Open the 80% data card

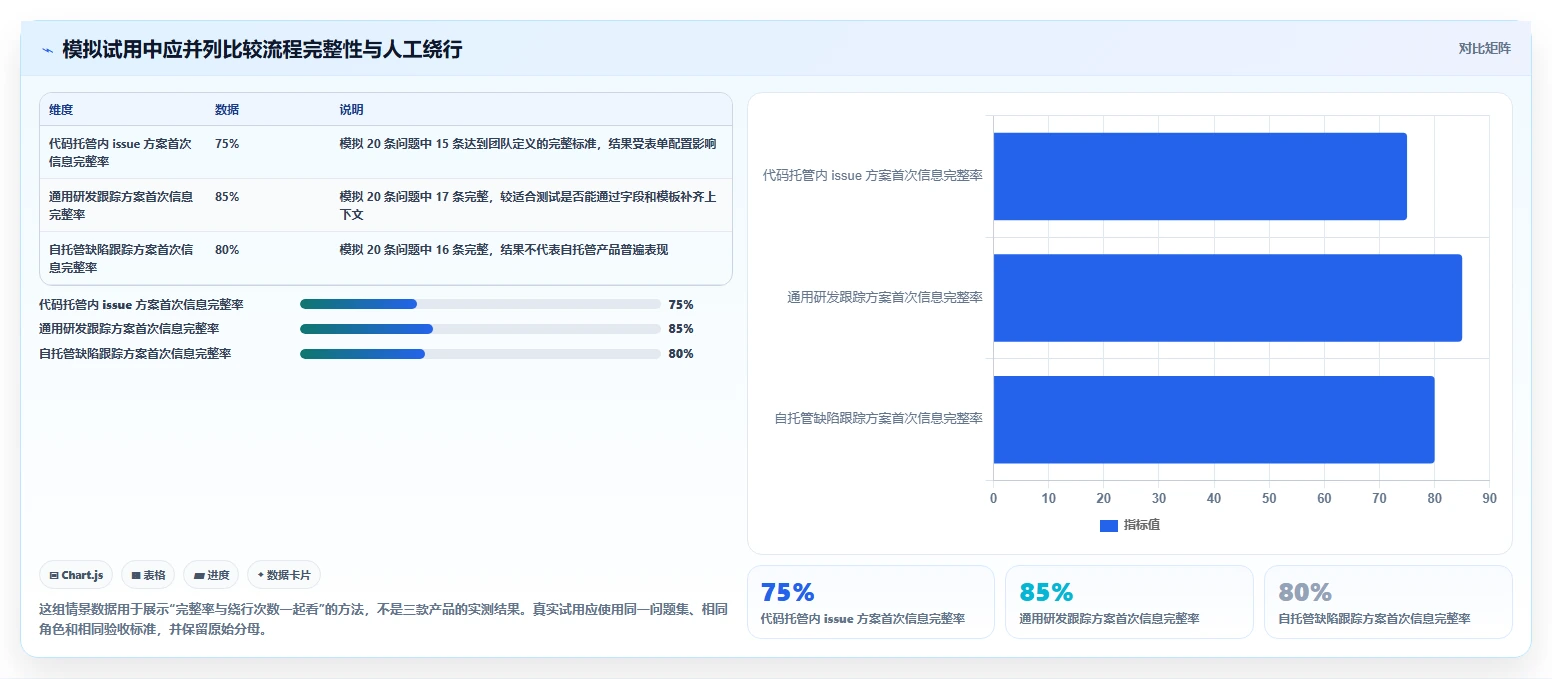pyautogui.click(x=1388, y=602)
